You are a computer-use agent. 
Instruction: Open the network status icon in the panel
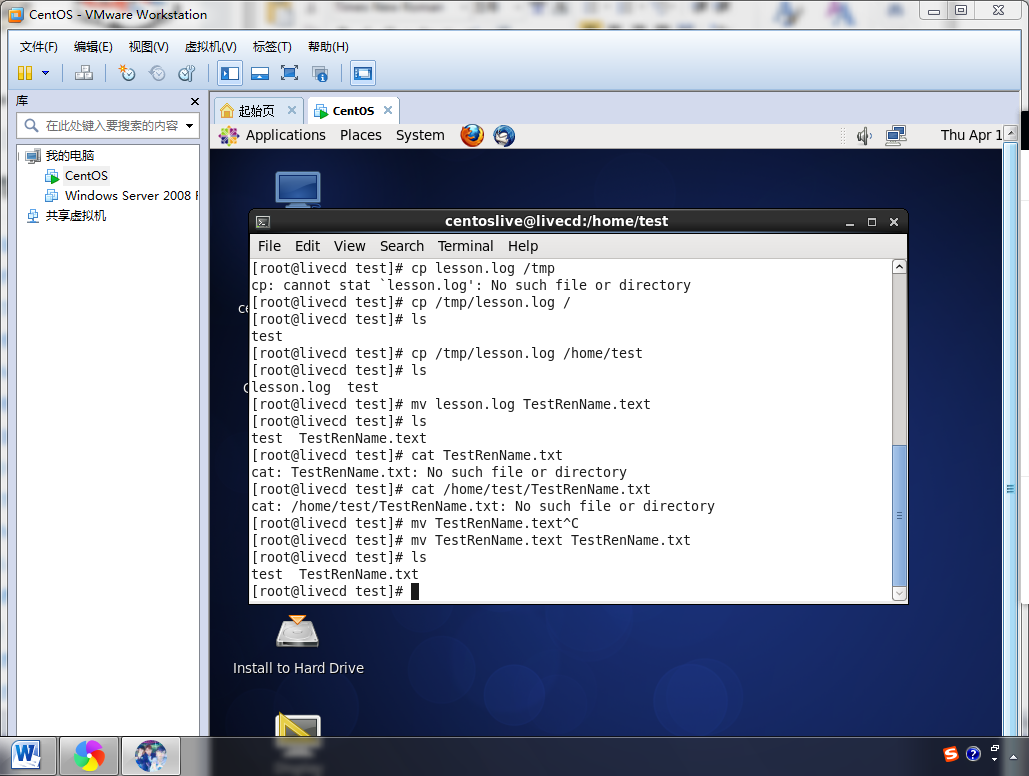click(x=895, y=135)
